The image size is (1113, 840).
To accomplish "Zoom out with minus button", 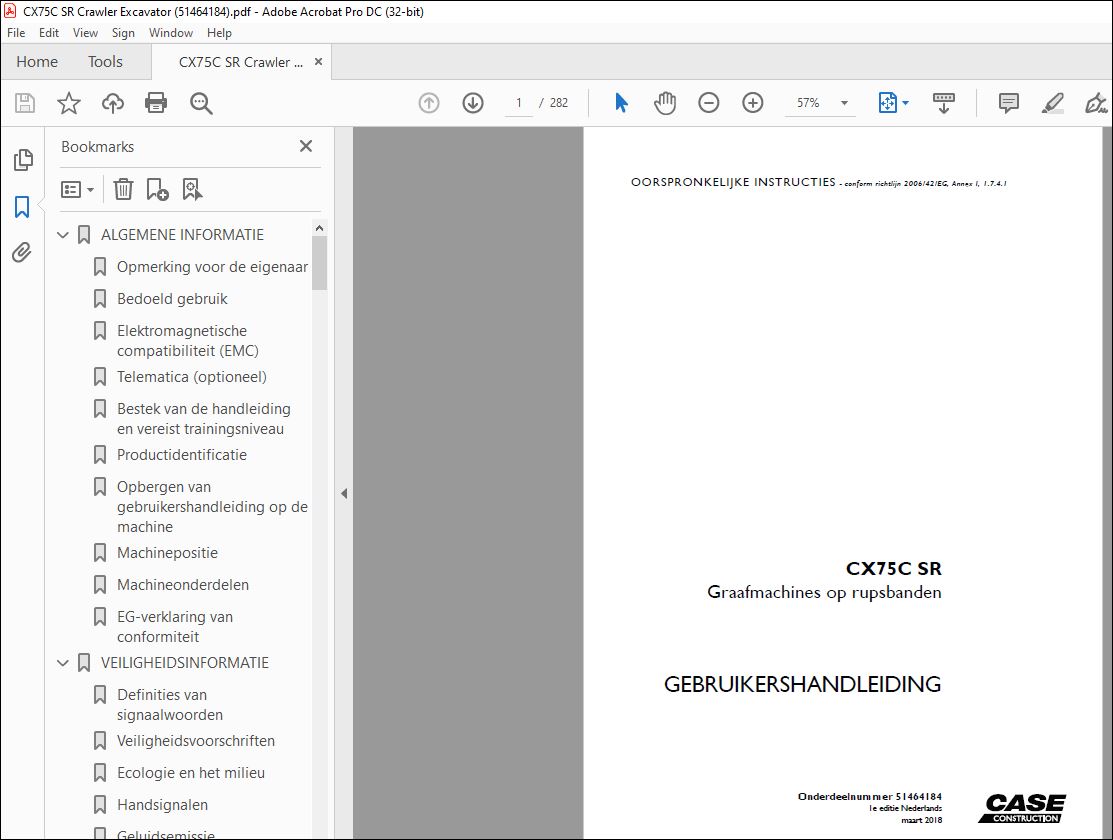I will pos(708,103).
